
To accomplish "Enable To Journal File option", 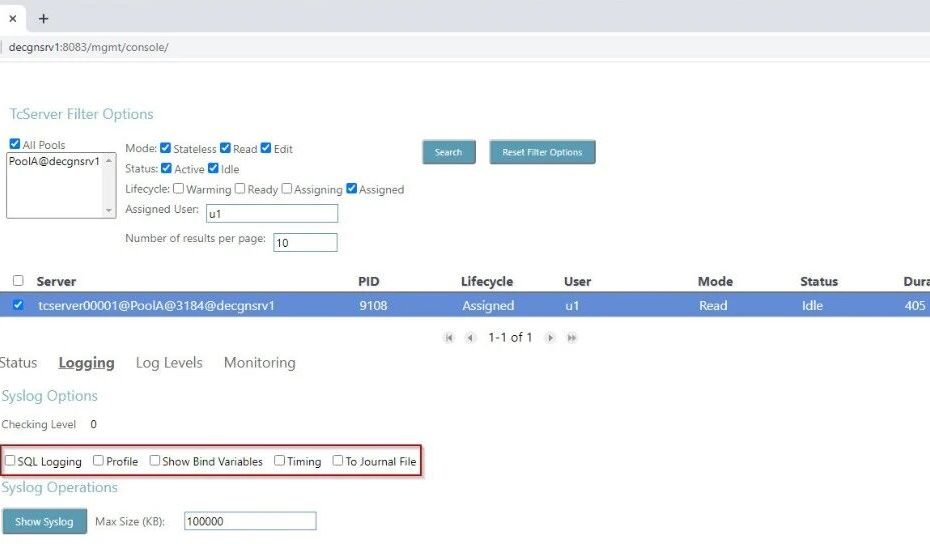I will [x=338, y=461].
